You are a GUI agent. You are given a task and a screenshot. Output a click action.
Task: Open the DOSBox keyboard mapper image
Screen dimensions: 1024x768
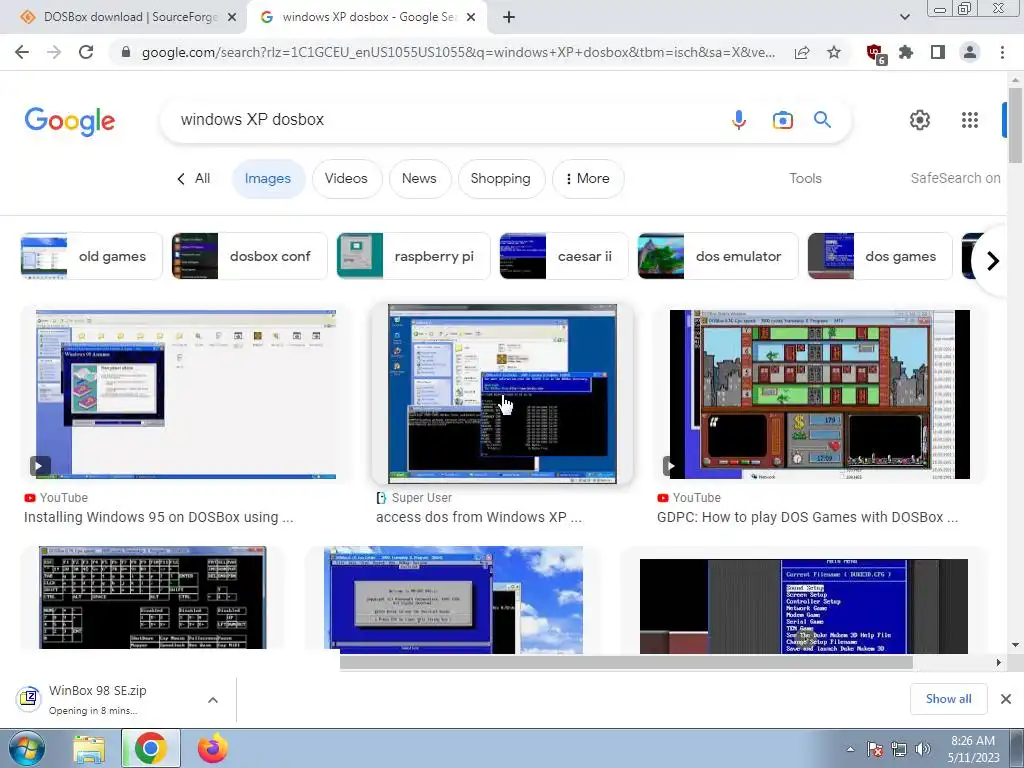[x=152, y=598]
